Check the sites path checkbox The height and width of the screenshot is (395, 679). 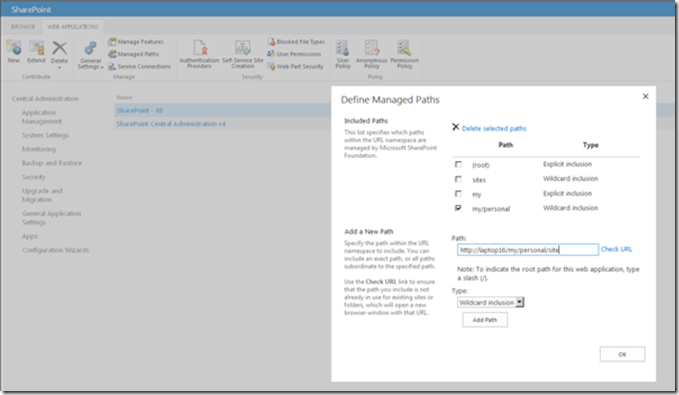pos(458,179)
